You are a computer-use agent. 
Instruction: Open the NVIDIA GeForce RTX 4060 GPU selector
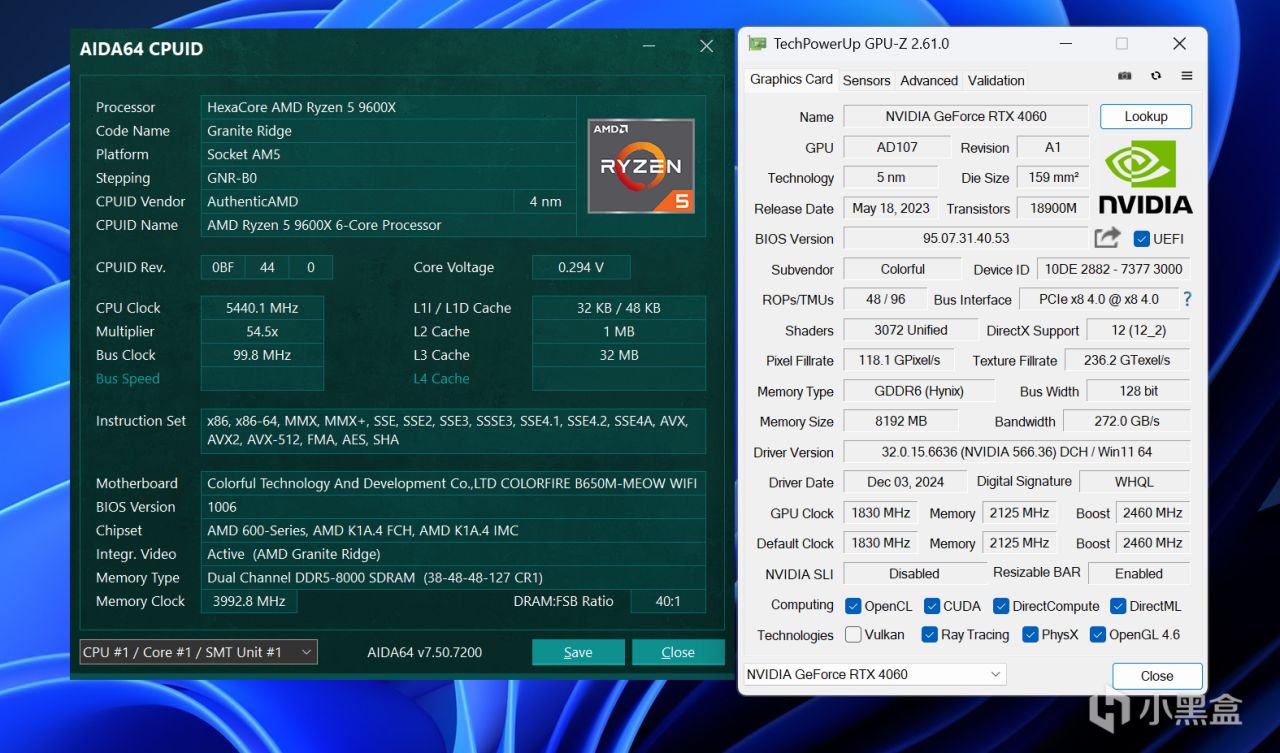(874, 675)
